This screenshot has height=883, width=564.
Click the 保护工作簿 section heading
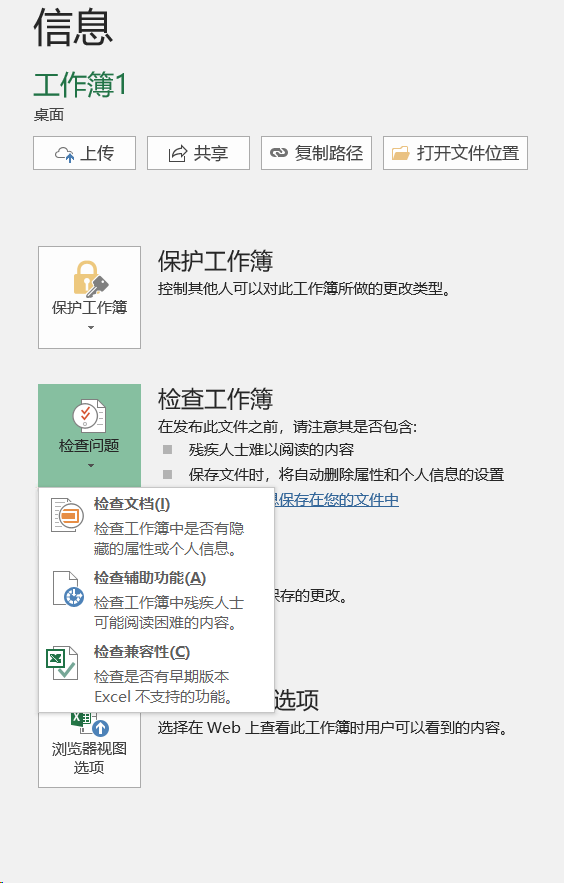pos(216,261)
